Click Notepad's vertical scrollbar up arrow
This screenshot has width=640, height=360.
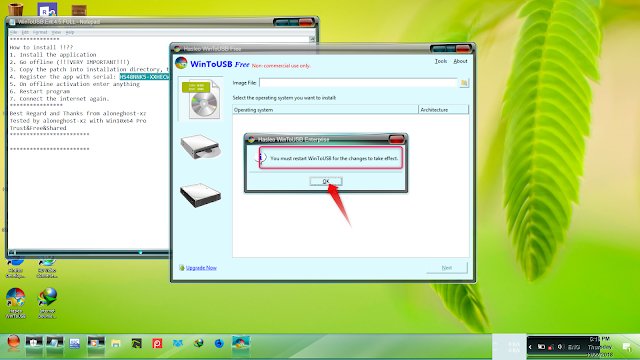point(312,39)
